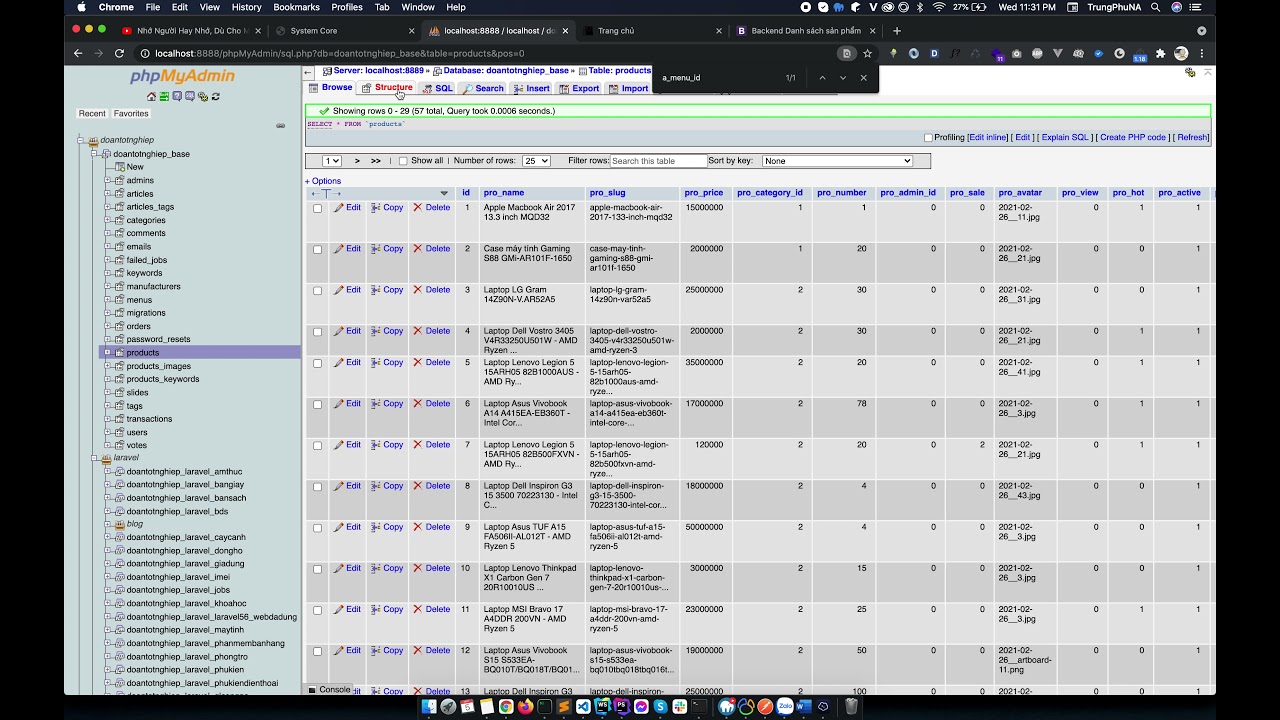Go to the Search tab
The width and height of the screenshot is (1280, 720).
(x=483, y=88)
